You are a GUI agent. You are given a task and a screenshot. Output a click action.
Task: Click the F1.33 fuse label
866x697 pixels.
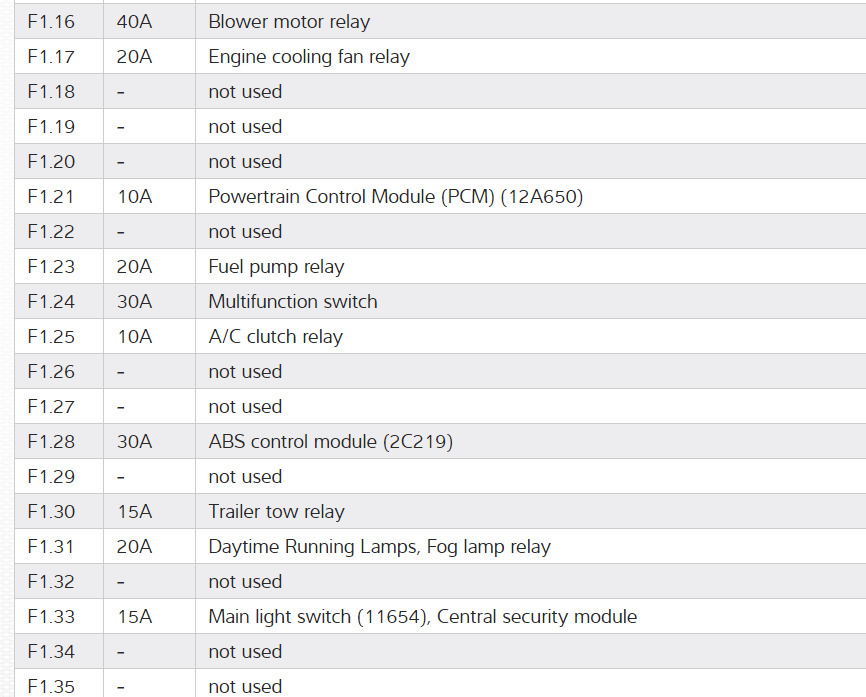(x=51, y=617)
